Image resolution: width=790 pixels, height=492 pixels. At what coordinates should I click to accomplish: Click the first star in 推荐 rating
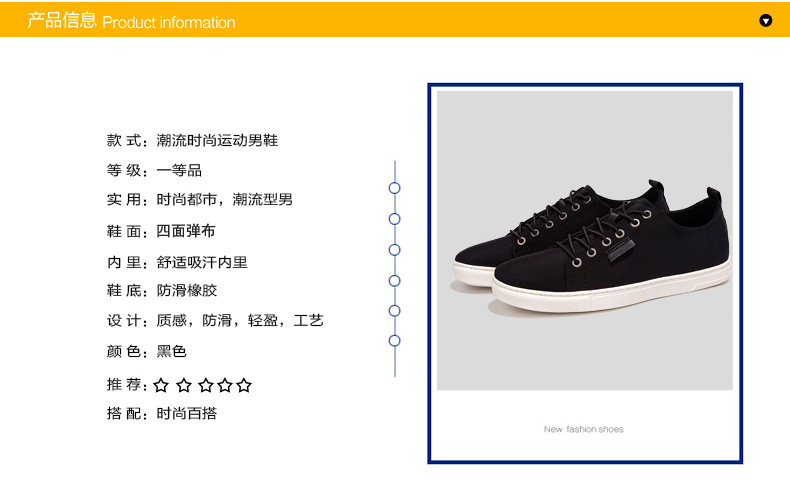point(161,385)
